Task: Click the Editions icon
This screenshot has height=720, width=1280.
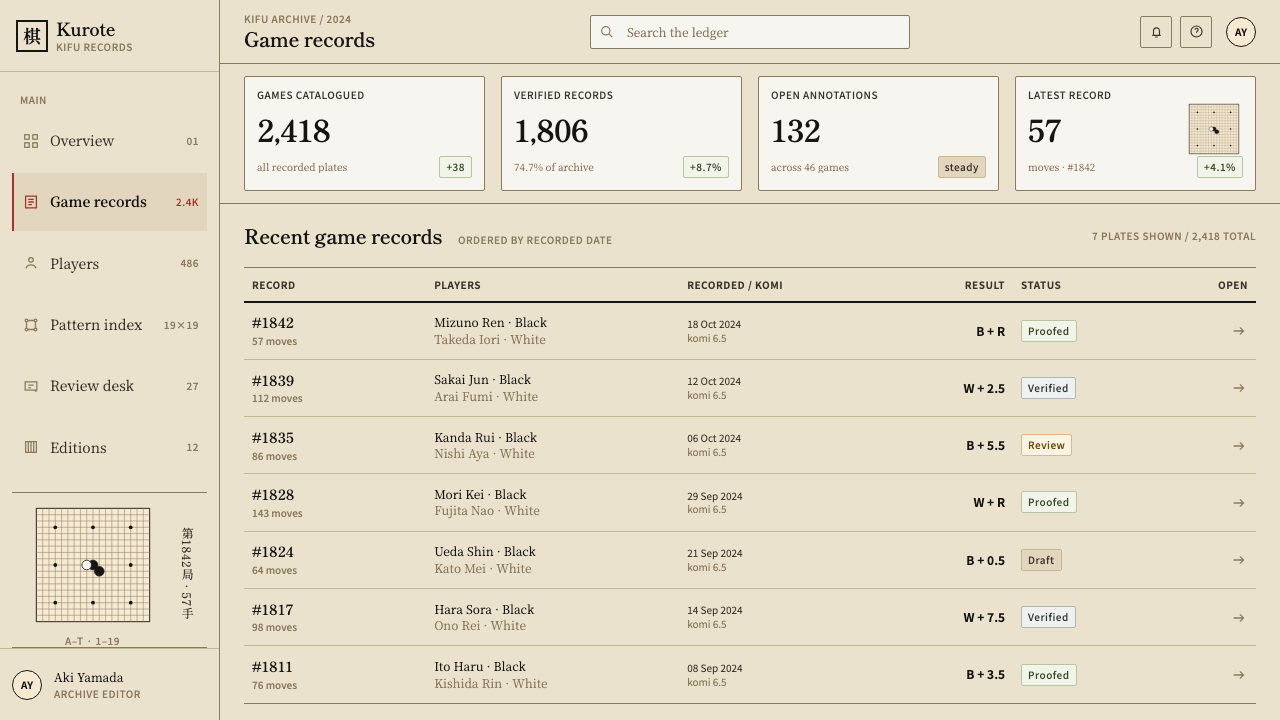Action: coord(31,447)
